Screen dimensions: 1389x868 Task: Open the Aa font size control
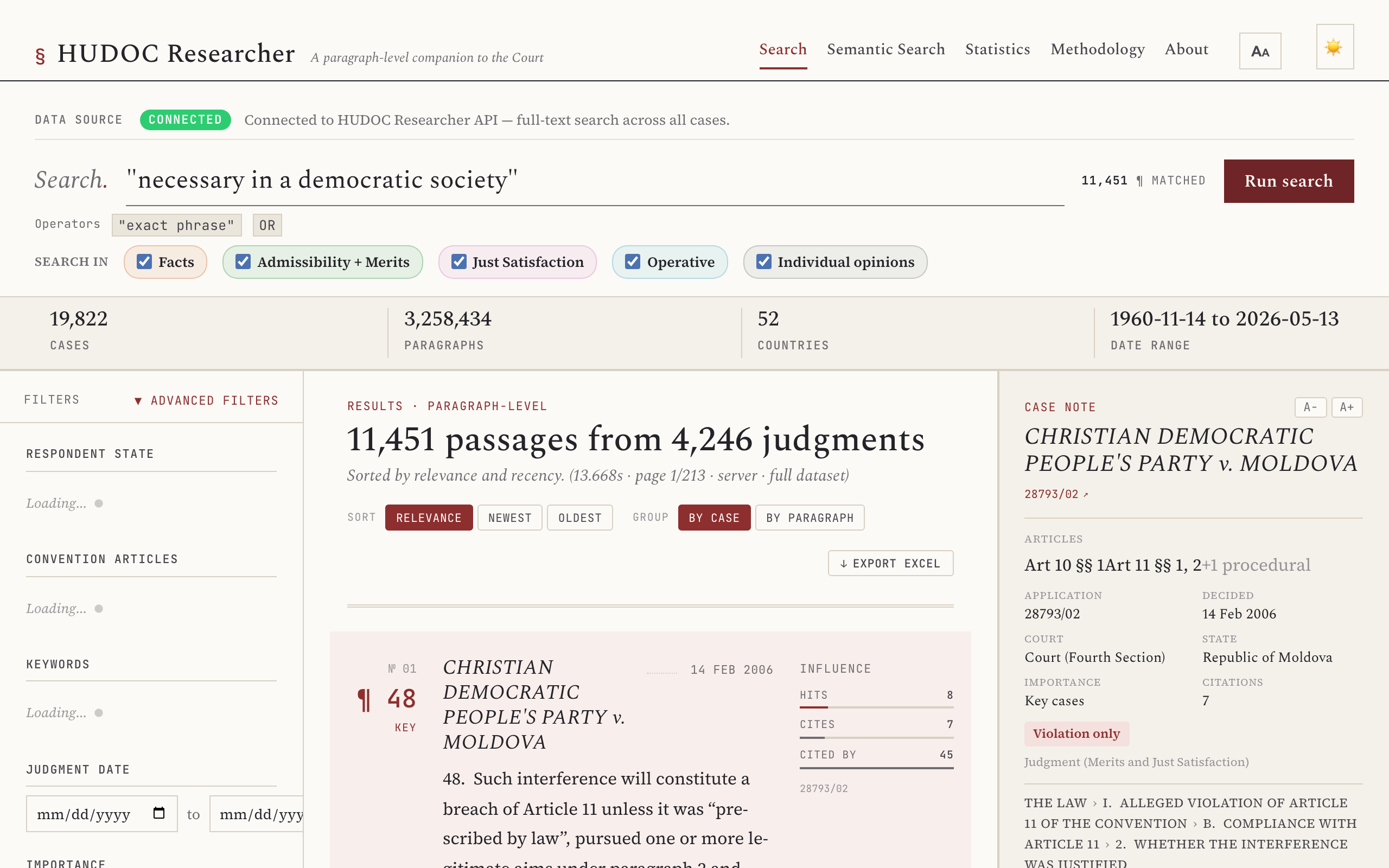pyautogui.click(x=1260, y=52)
